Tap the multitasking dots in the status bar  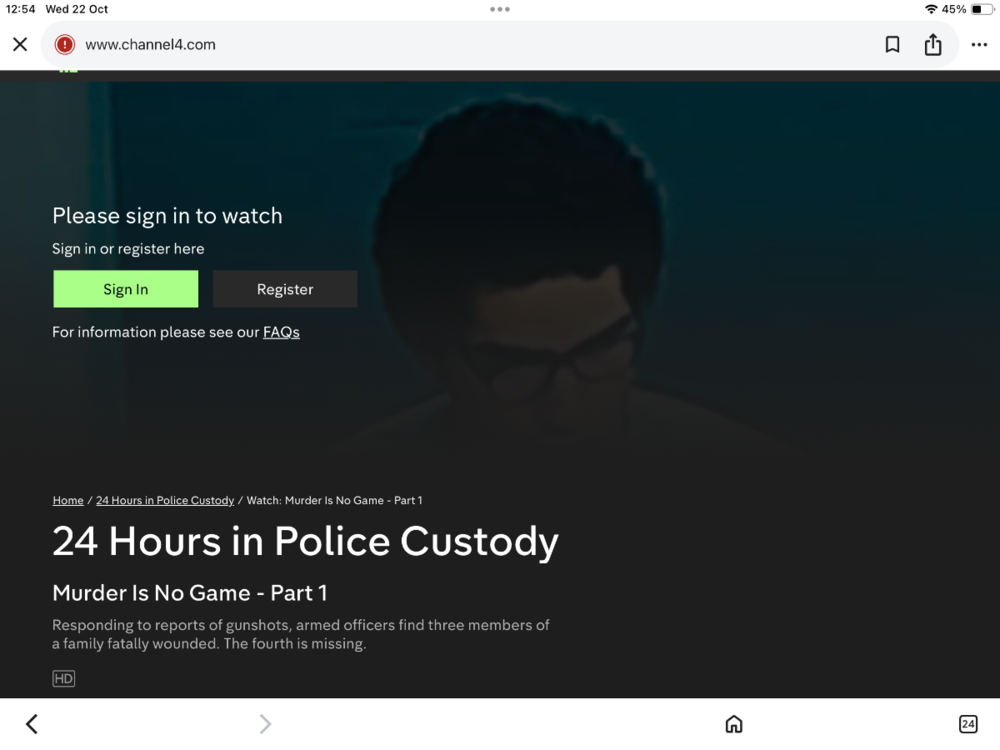499,9
